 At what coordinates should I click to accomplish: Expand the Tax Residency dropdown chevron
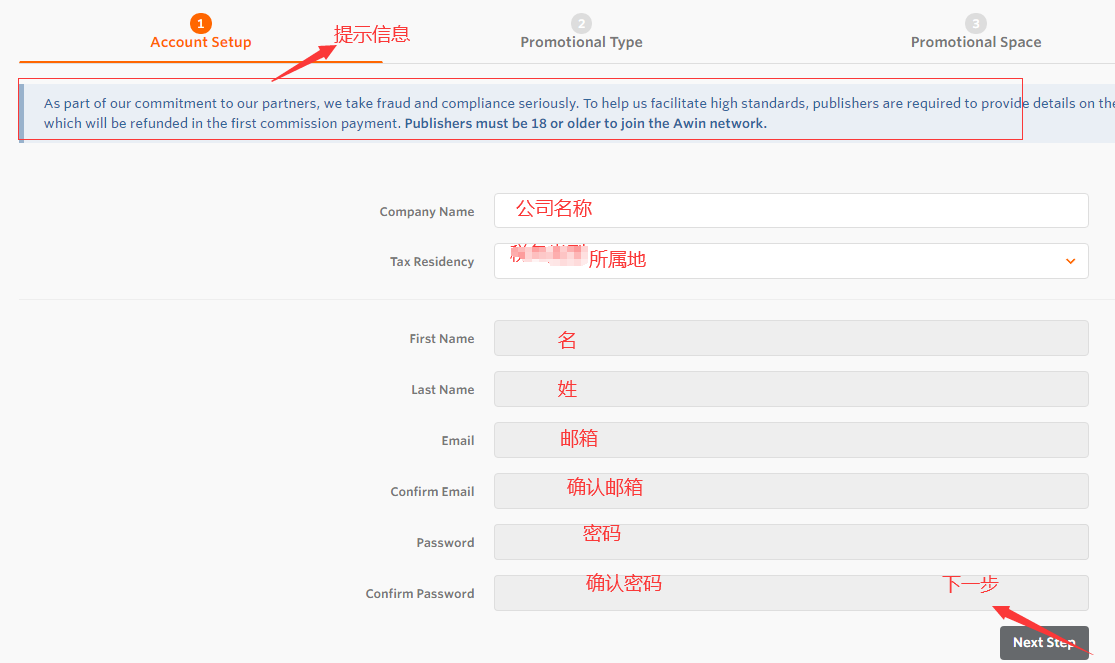coord(1070,261)
